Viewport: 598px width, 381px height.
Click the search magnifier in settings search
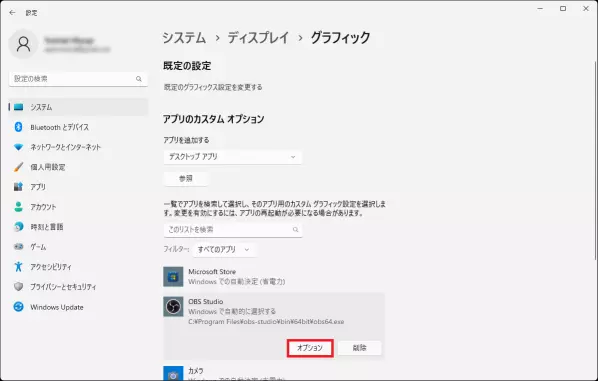click(x=139, y=79)
